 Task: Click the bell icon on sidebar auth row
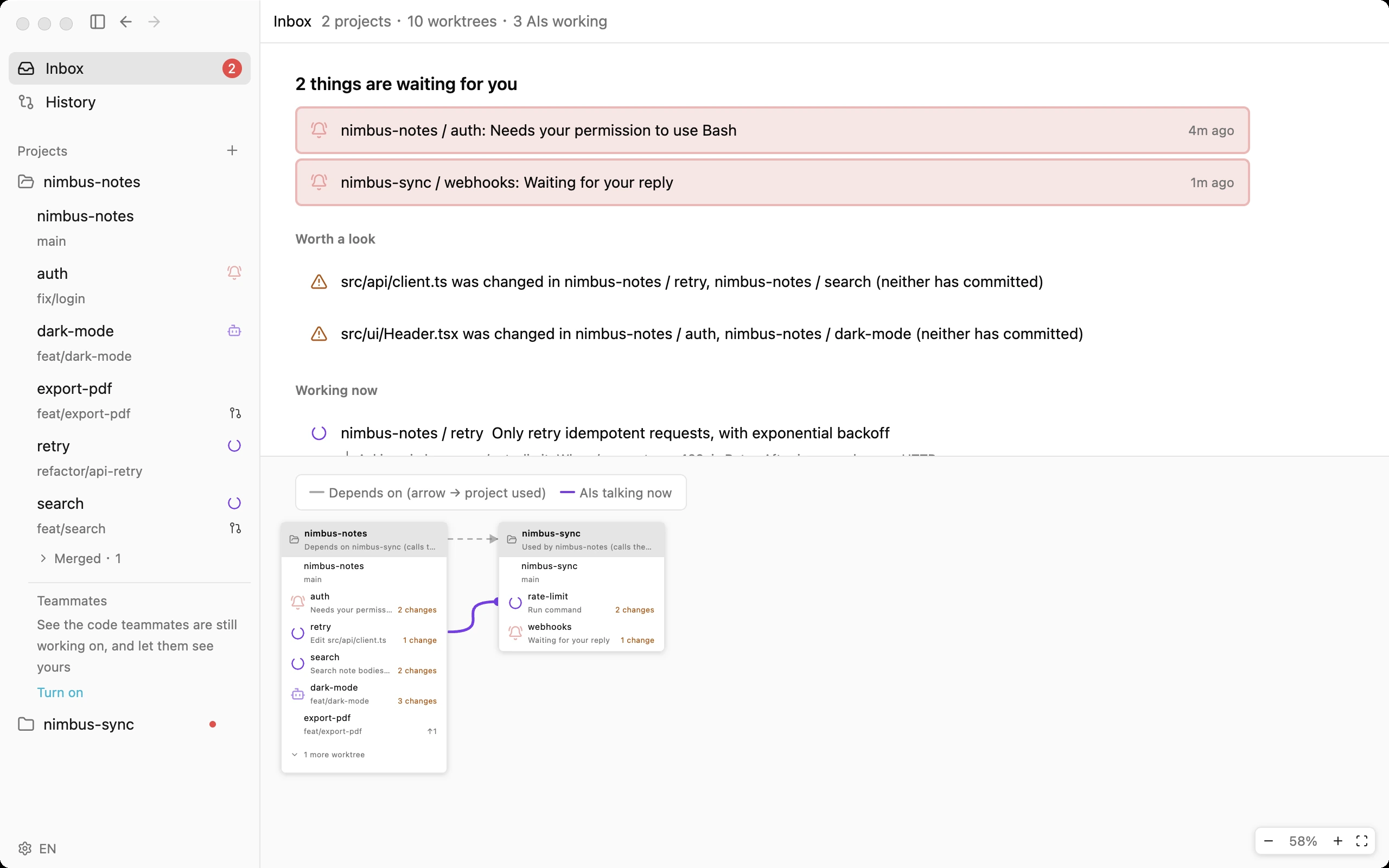click(234, 272)
